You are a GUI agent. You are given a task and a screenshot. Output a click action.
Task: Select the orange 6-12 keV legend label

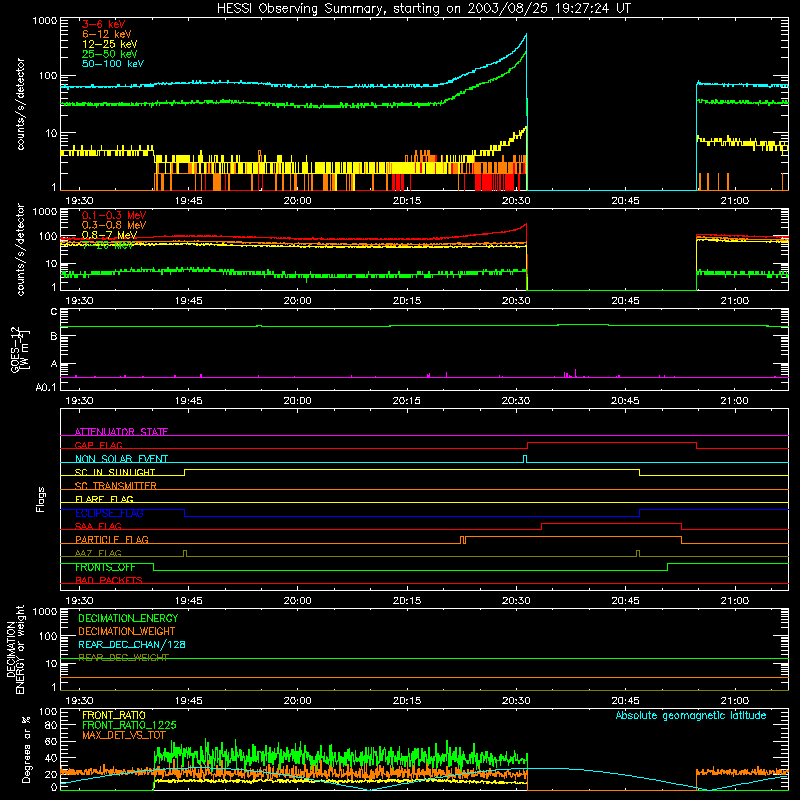tap(107, 34)
